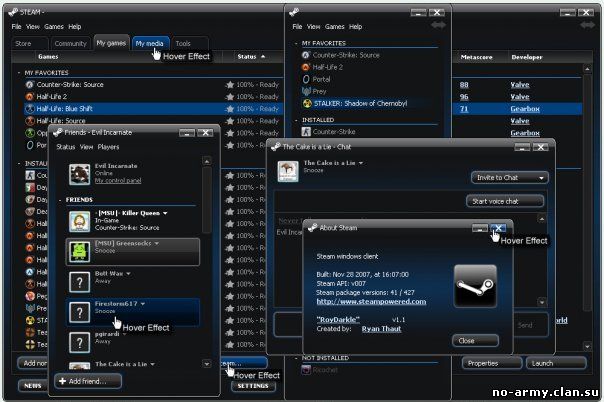Click Properties button
Viewport: 604px width, 402px height.
492,363
